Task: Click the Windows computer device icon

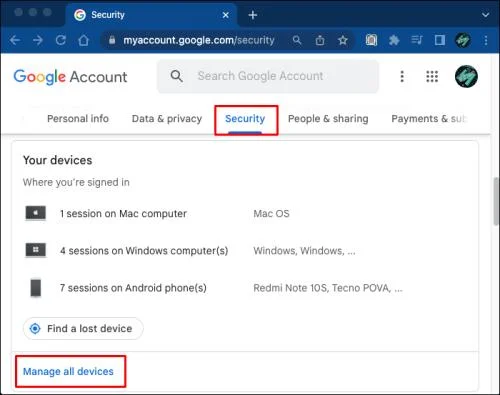Action: (x=36, y=250)
